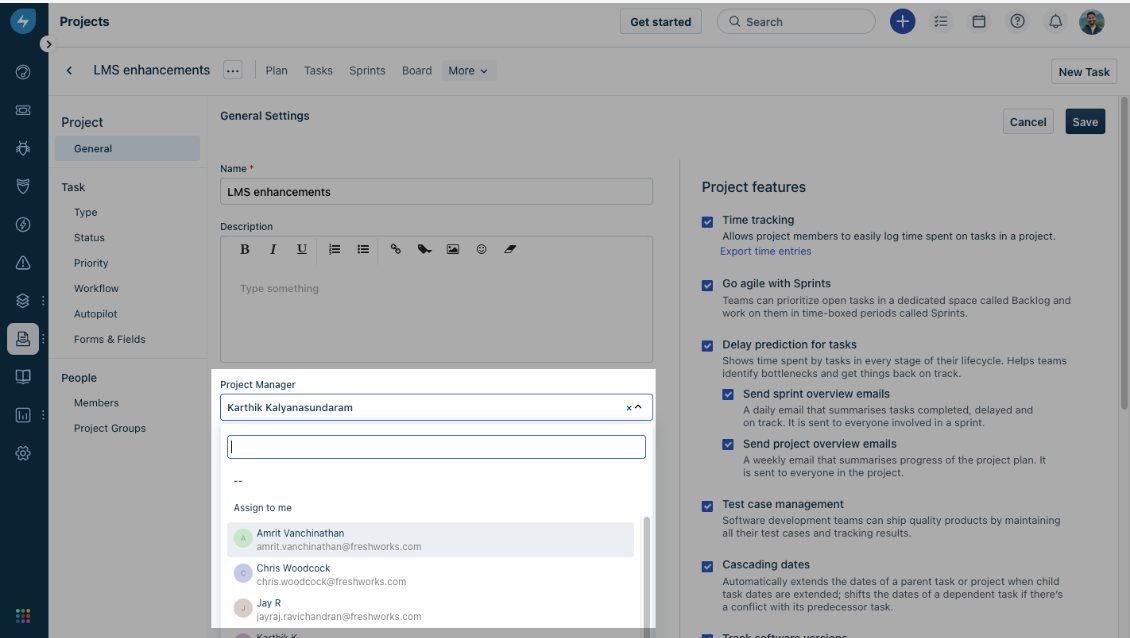Open Export time entries link
Viewport: 1130px width, 638px height.
(x=765, y=252)
